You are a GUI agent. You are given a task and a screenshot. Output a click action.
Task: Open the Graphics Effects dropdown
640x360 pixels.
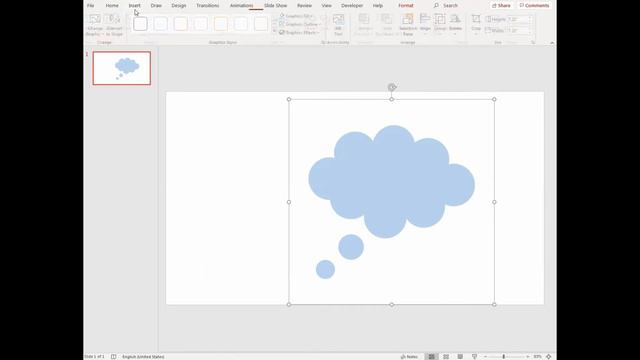[x=299, y=32]
